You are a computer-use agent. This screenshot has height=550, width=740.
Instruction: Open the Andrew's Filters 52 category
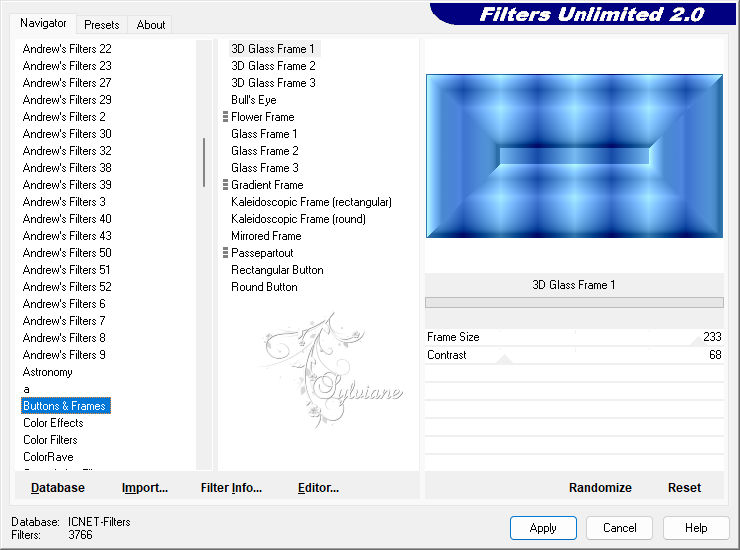click(67, 287)
